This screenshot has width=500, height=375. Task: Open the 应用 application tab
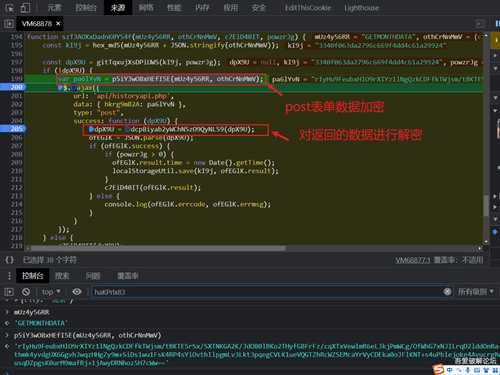click(x=230, y=8)
